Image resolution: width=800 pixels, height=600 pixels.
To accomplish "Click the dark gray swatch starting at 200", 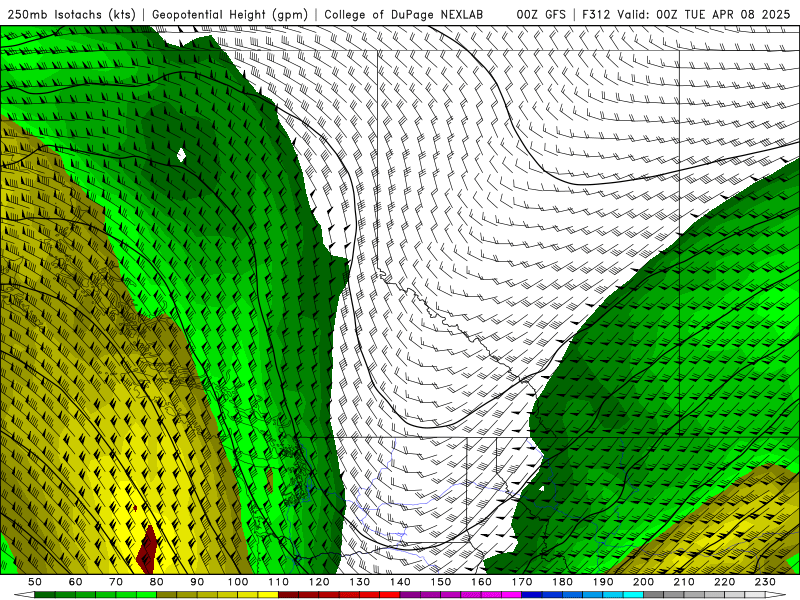I will 654,595.
